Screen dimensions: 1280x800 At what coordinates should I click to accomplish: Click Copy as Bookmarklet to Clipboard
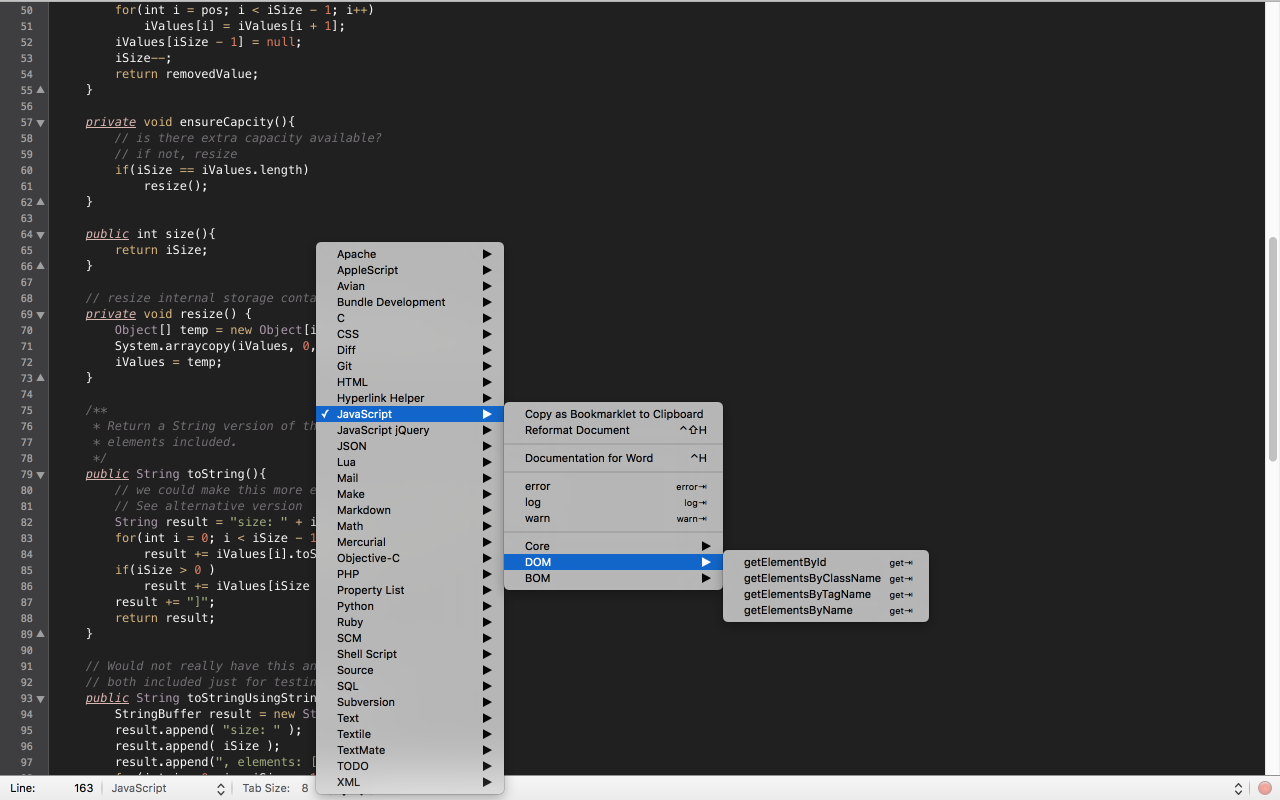click(x=613, y=414)
